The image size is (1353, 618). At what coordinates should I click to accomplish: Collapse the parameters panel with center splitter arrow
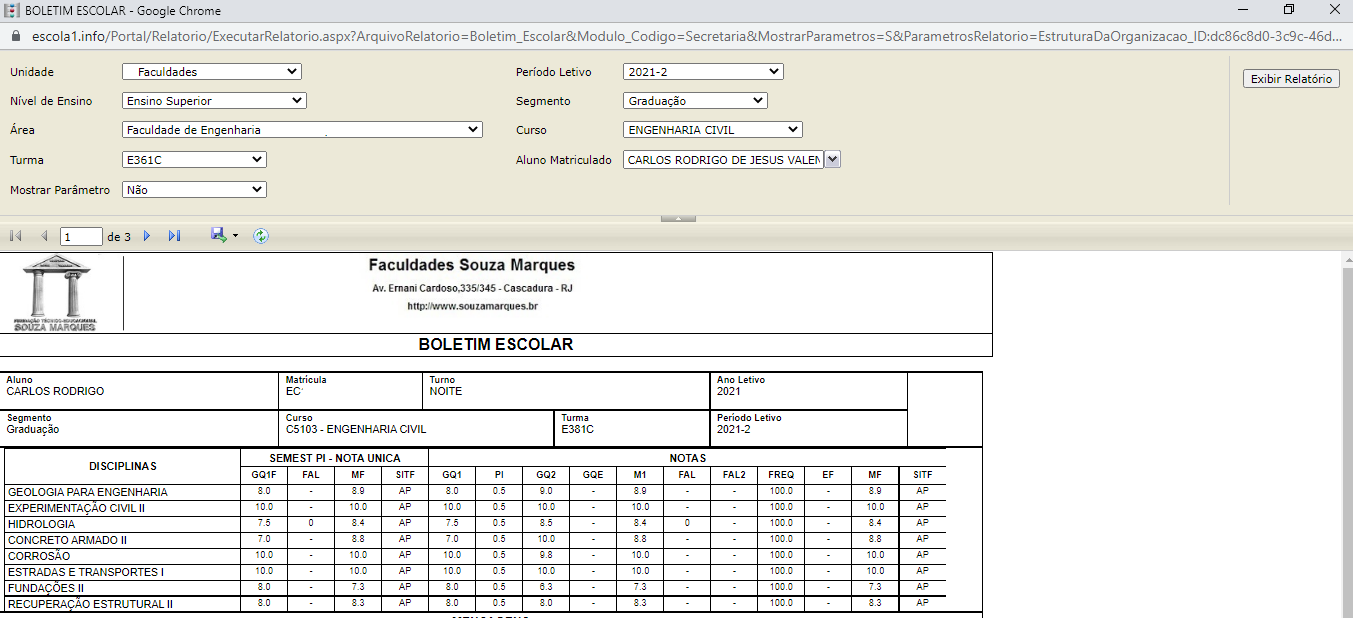point(678,218)
